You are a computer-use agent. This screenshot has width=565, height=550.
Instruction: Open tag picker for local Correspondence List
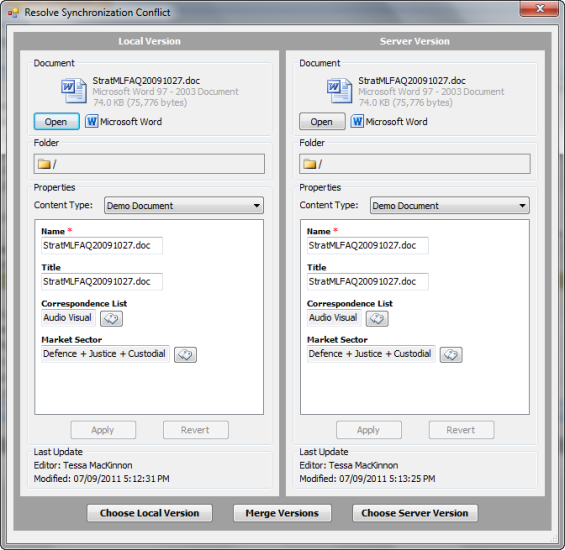111,319
